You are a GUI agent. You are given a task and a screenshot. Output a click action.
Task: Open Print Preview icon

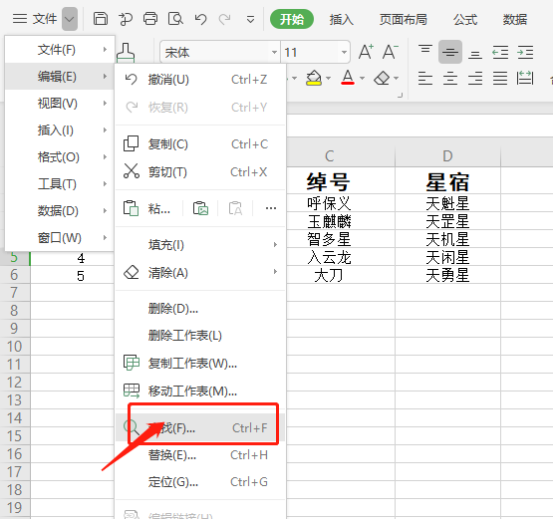[x=175, y=18]
